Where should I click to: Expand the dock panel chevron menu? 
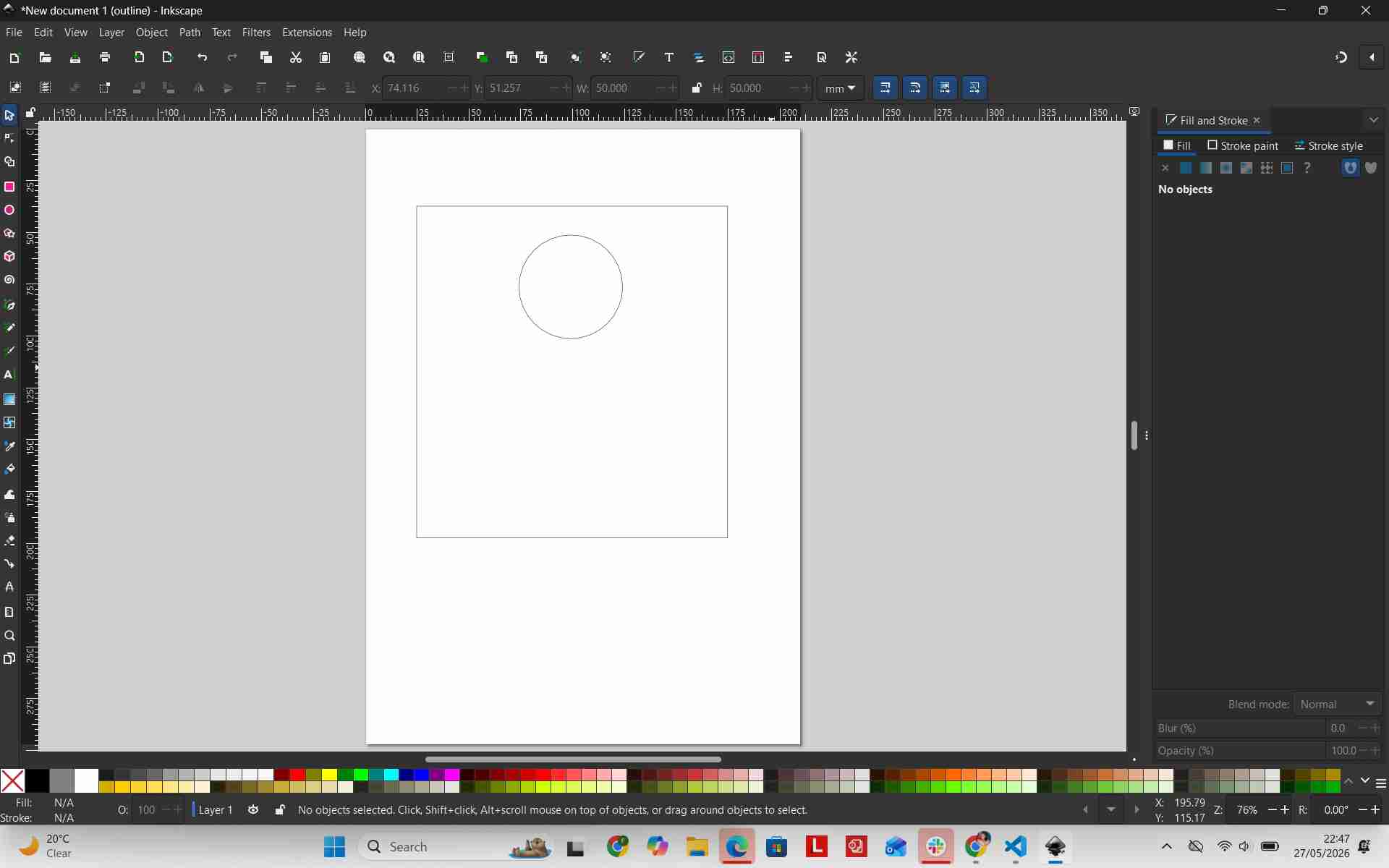click(x=1374, y=120)
